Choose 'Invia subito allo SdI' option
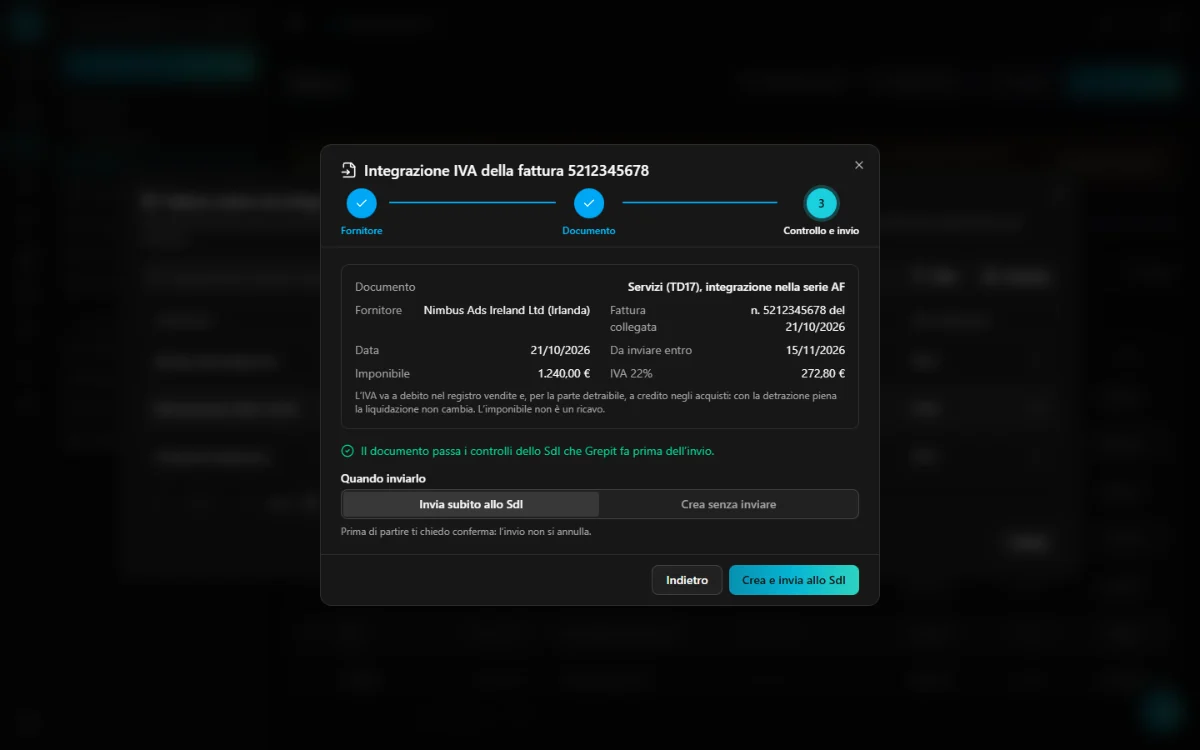 click(471, 504)
